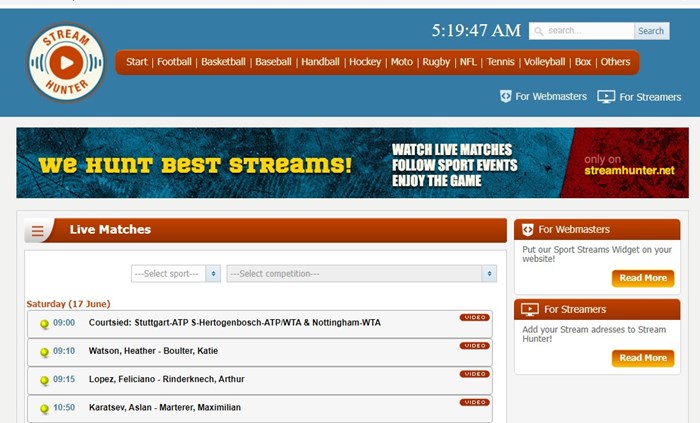The height and width of the screenshot is (423, 700).
Task: Click Read More under For Streamers
Action: point(643,358)
